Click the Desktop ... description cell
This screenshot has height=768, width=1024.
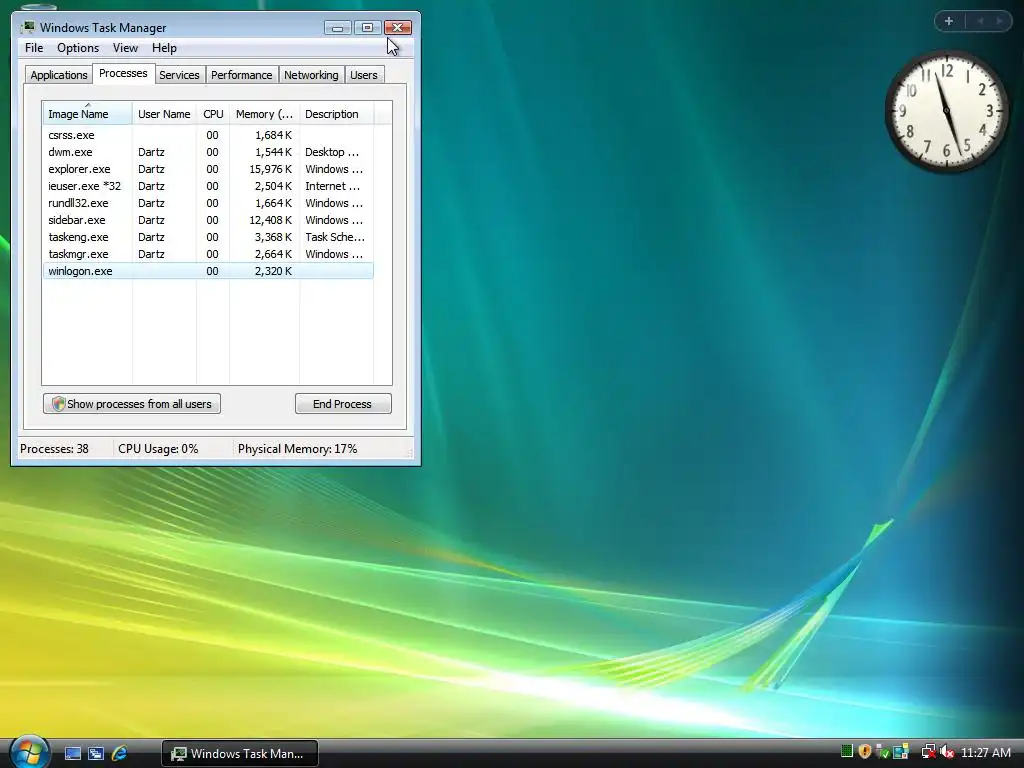(332, 152)
